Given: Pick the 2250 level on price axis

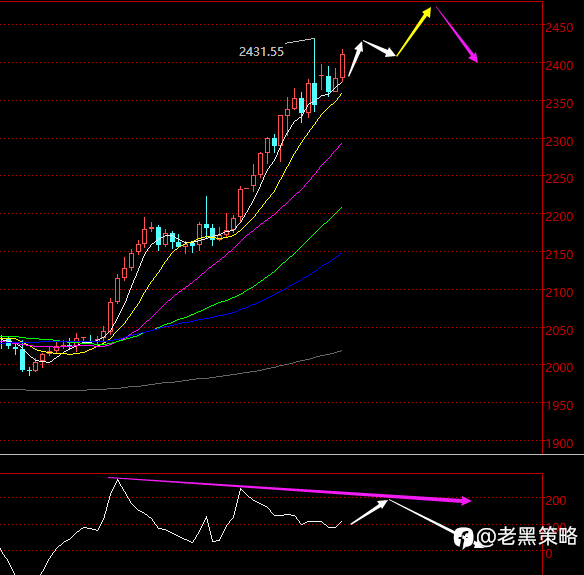Looking at the screenshot, I should [559, 179].
